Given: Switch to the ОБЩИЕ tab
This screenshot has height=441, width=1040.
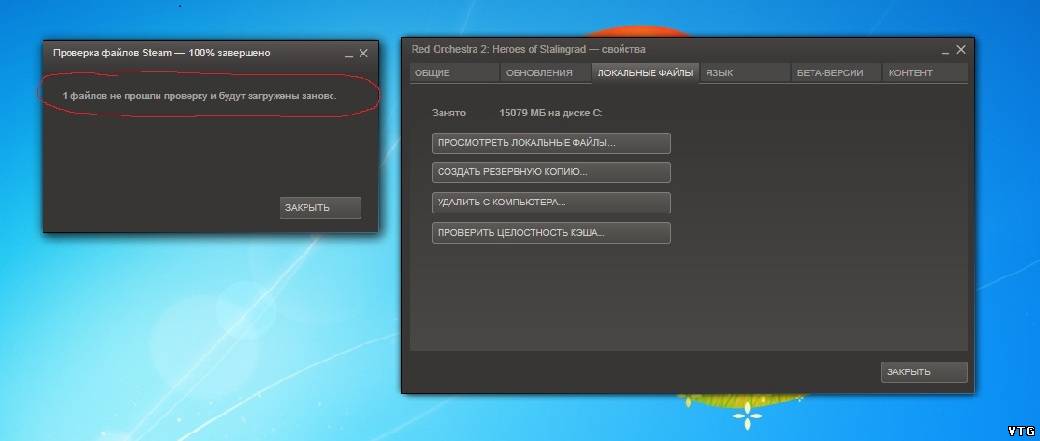Looking at the screenshot, I should tap(455, 73).
